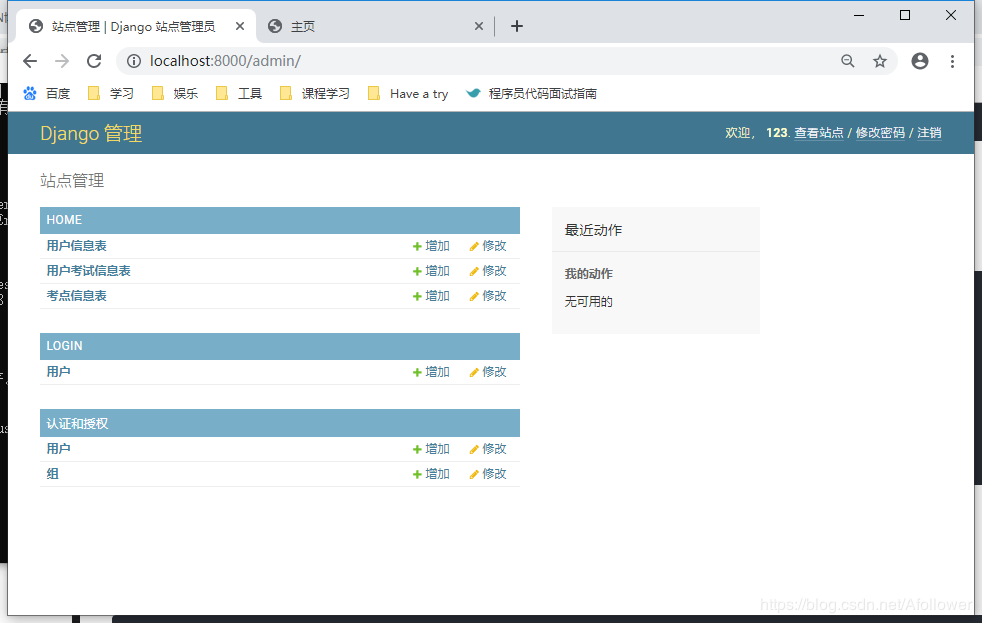The image size is (982, 623).
Task: Open the 学习 bookmark folder
Action: pyautogui.click(x=111, y=93)
